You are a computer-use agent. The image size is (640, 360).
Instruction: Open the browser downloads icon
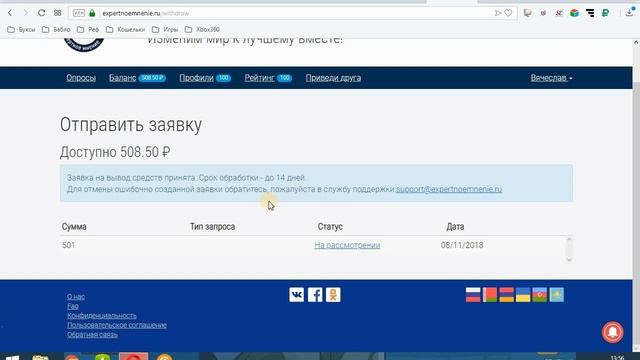[x=629, y=13]
